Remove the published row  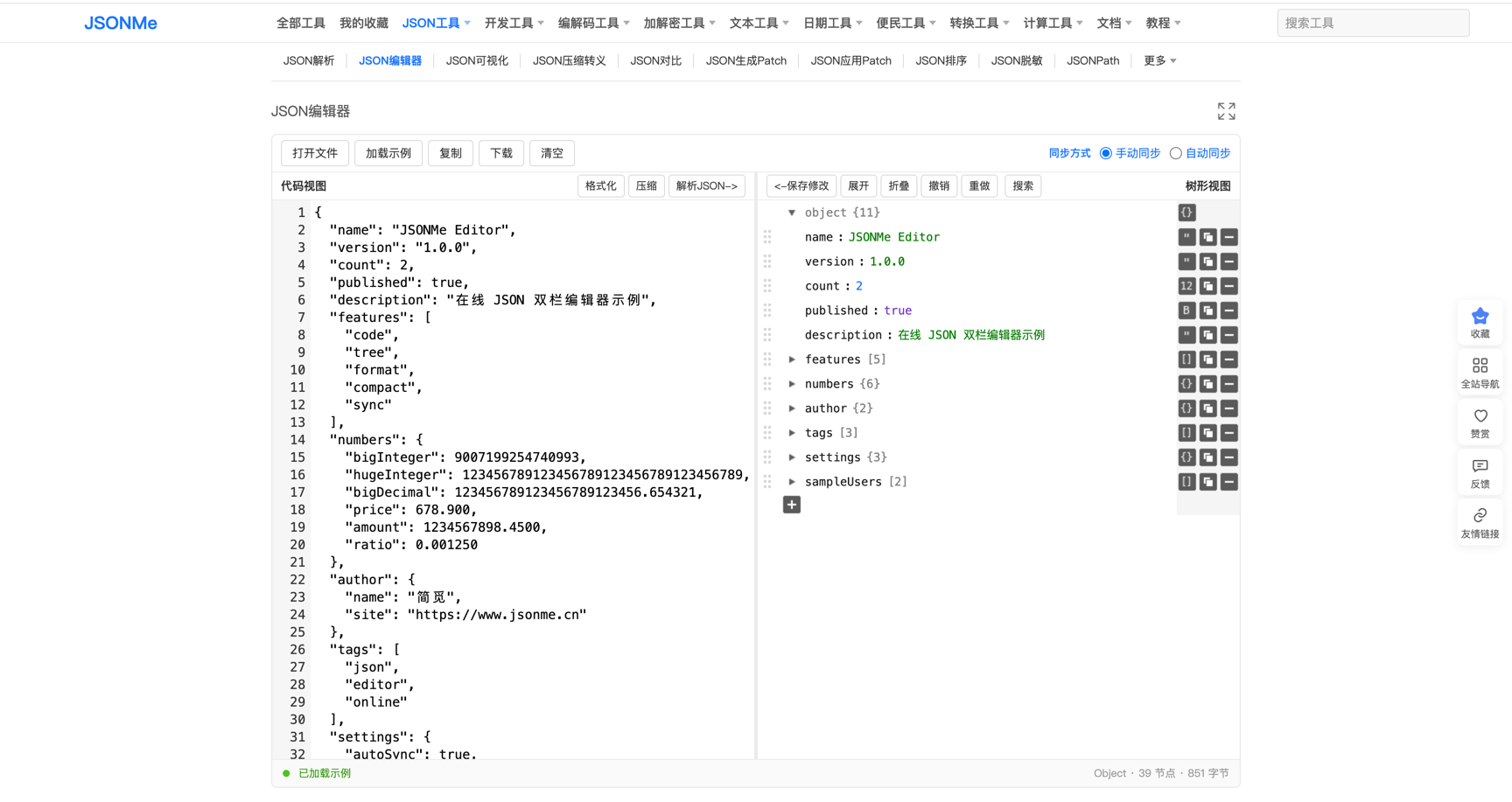[x=1228, y=310]
